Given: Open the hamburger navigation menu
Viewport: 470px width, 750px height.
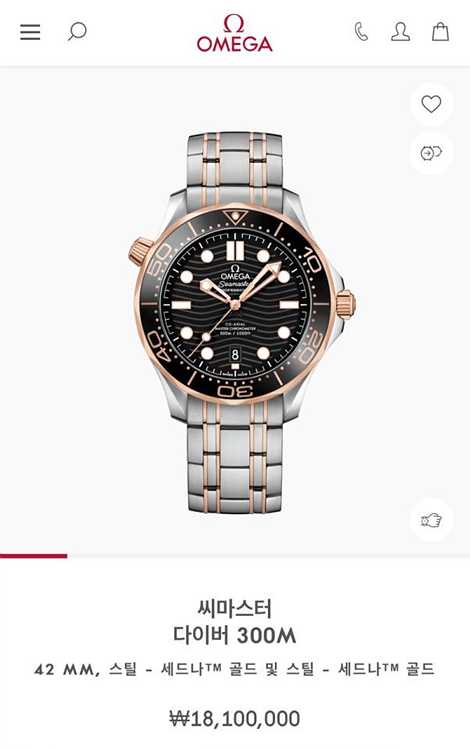Looking at the screenshot, I should point(30,32).
